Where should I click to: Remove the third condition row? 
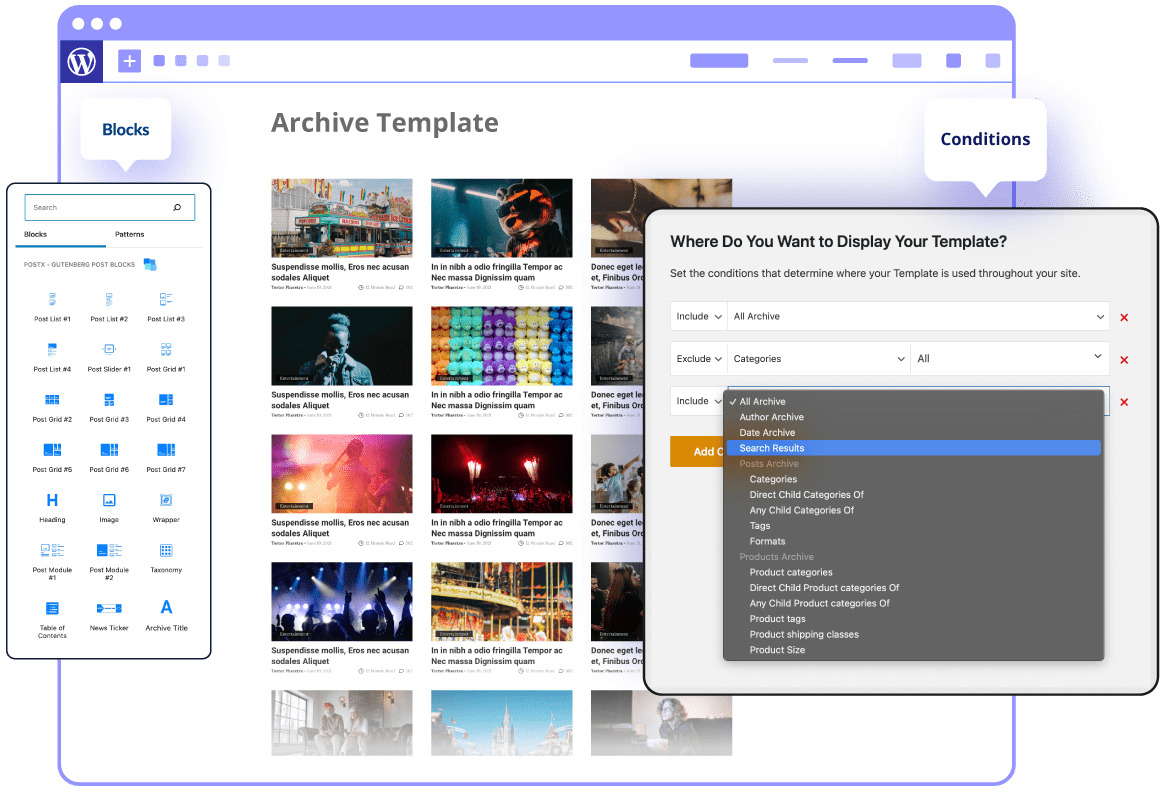[1124, 402]
